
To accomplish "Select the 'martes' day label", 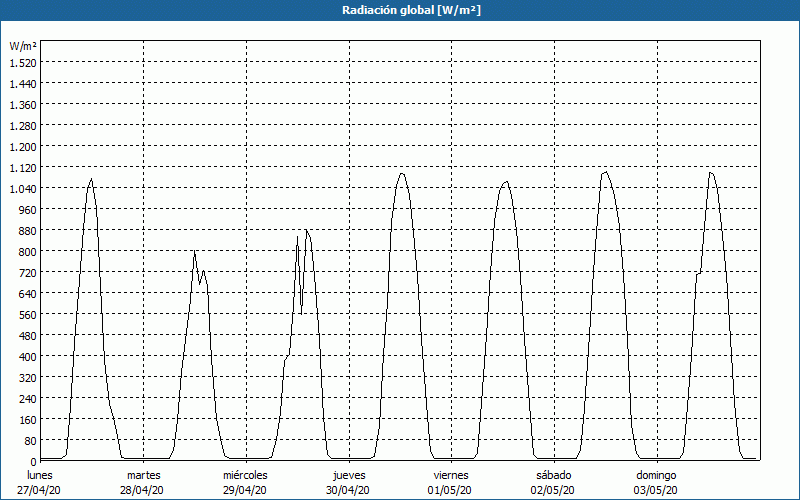I will [x=143, y=474].
